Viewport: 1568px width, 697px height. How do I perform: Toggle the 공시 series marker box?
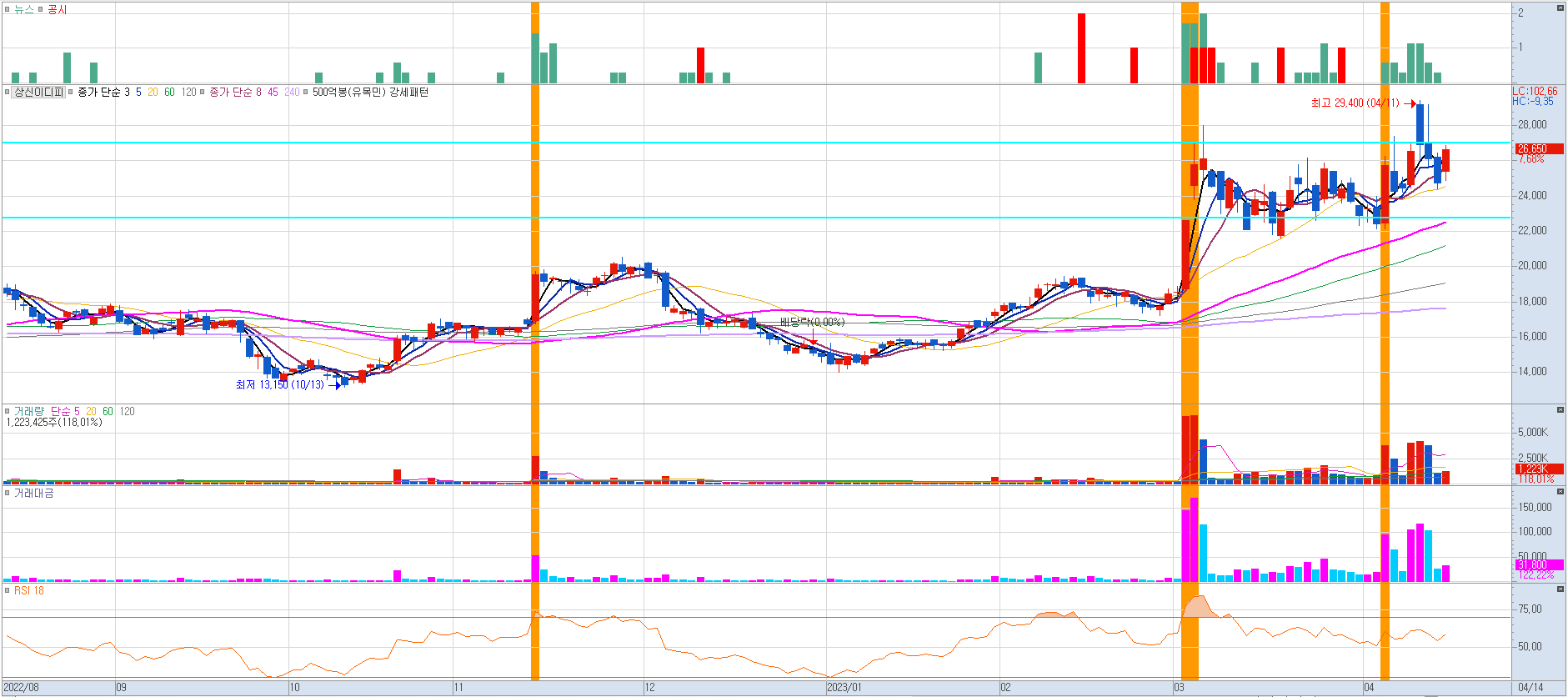pos(40,9)
